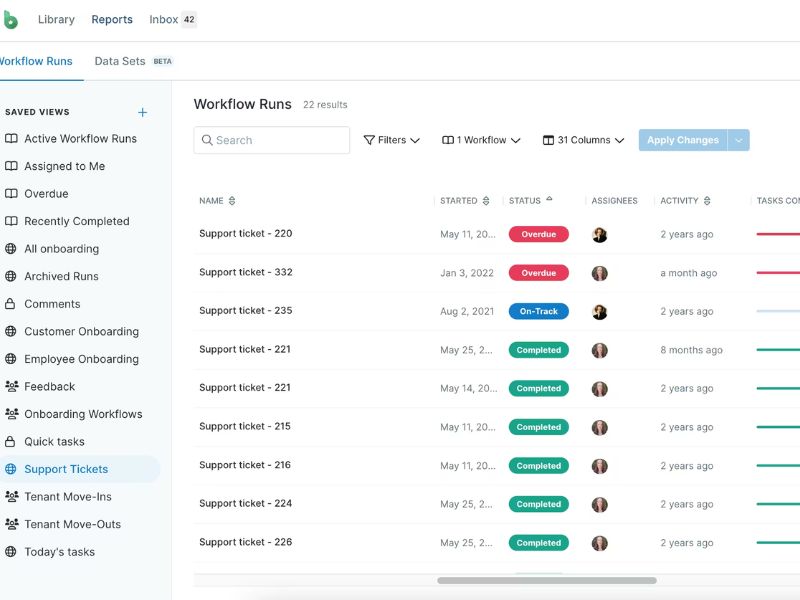This screenshot has height=600, width=800.
Task: Click the lock icon beside Comments view
Action: tap(11, 304)
